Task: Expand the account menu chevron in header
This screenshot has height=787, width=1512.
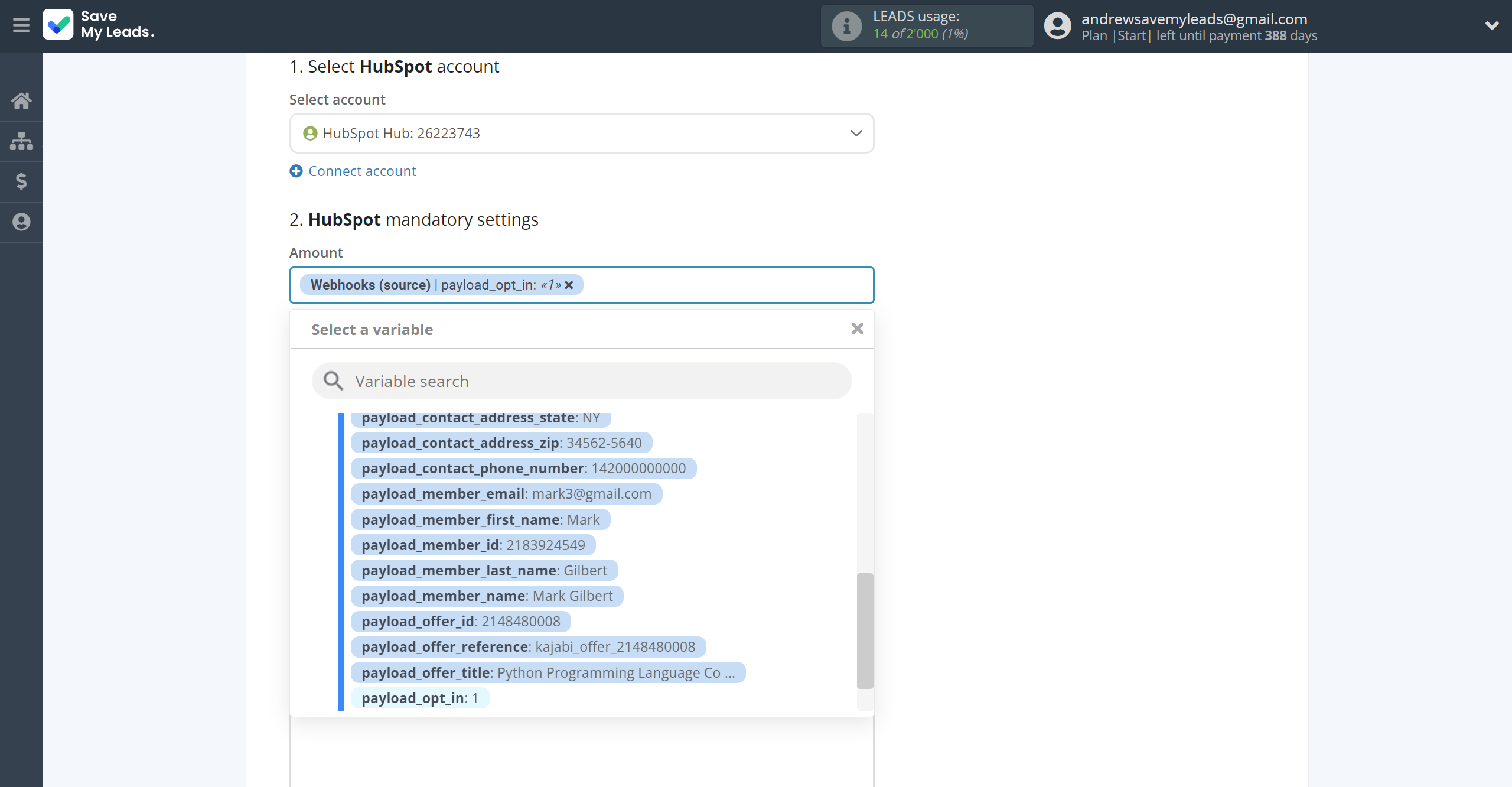Action: [1492, 25]
